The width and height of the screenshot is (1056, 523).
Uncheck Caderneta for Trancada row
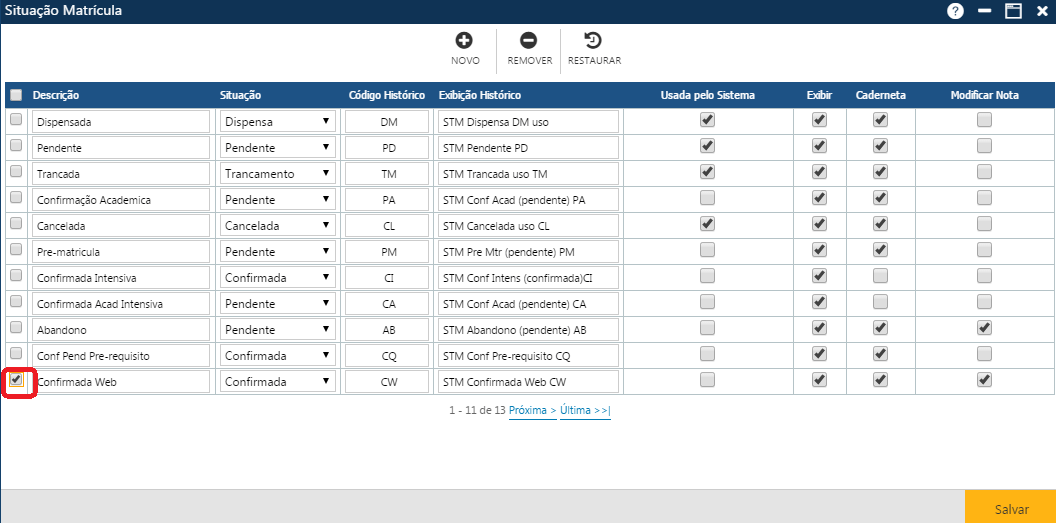coord(880,172)
